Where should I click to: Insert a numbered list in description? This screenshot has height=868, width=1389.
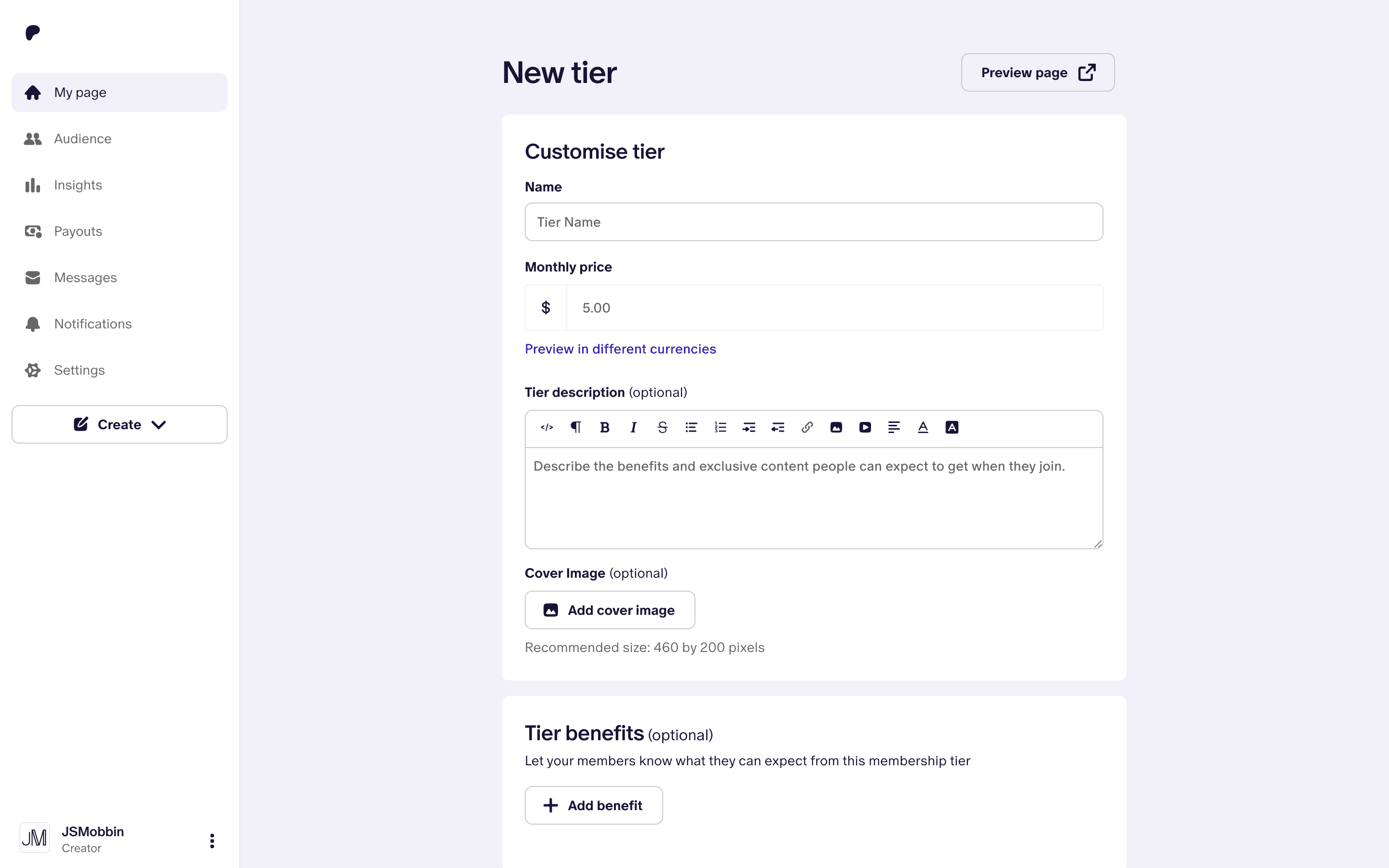[721, 427]
